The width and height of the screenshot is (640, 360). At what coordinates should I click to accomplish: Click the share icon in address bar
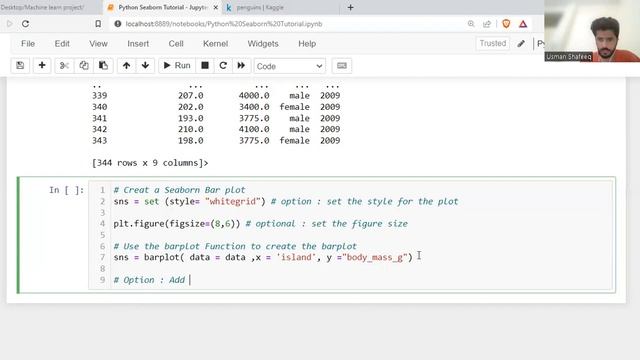click(487, 24)
